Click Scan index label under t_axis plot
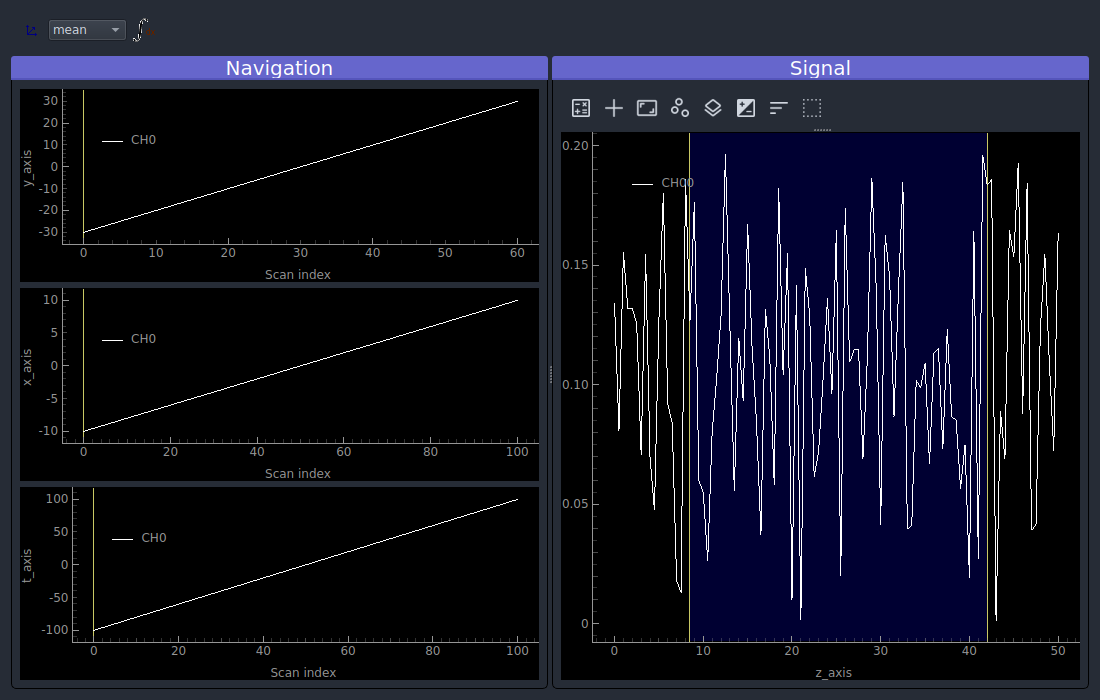Viewport: 1100px width, 700px height. (303, 673)
